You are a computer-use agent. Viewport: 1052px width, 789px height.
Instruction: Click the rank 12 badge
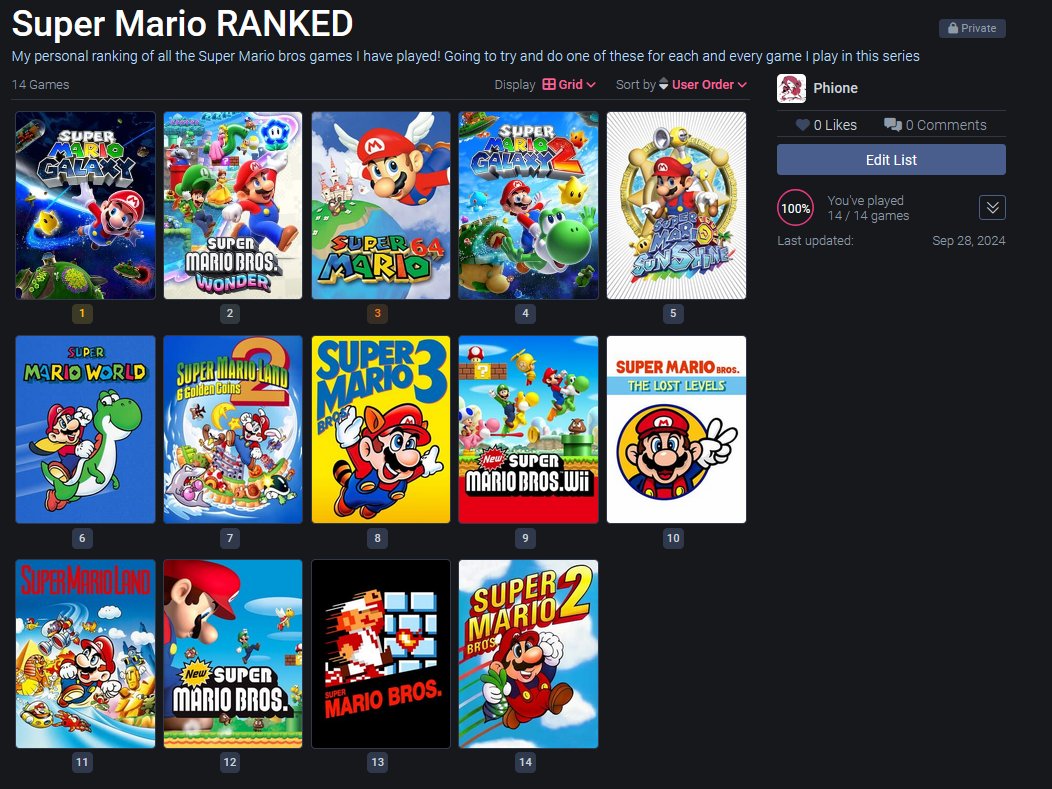(x=229, y=762)
